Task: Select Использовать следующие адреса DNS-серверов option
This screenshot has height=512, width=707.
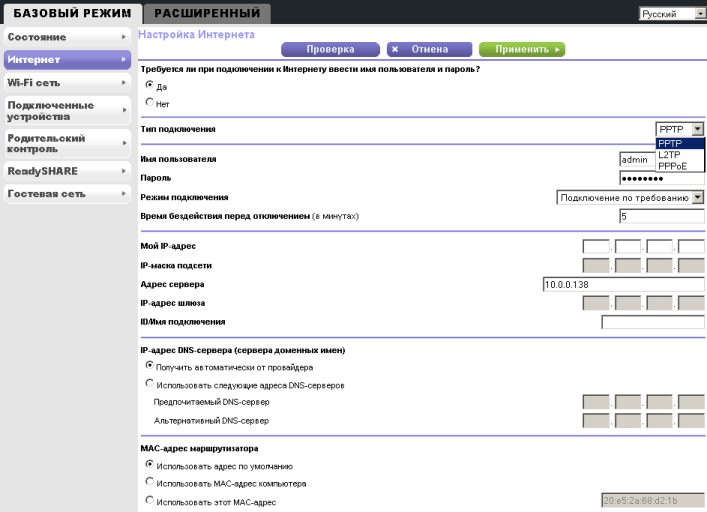Action: [150, 383]
